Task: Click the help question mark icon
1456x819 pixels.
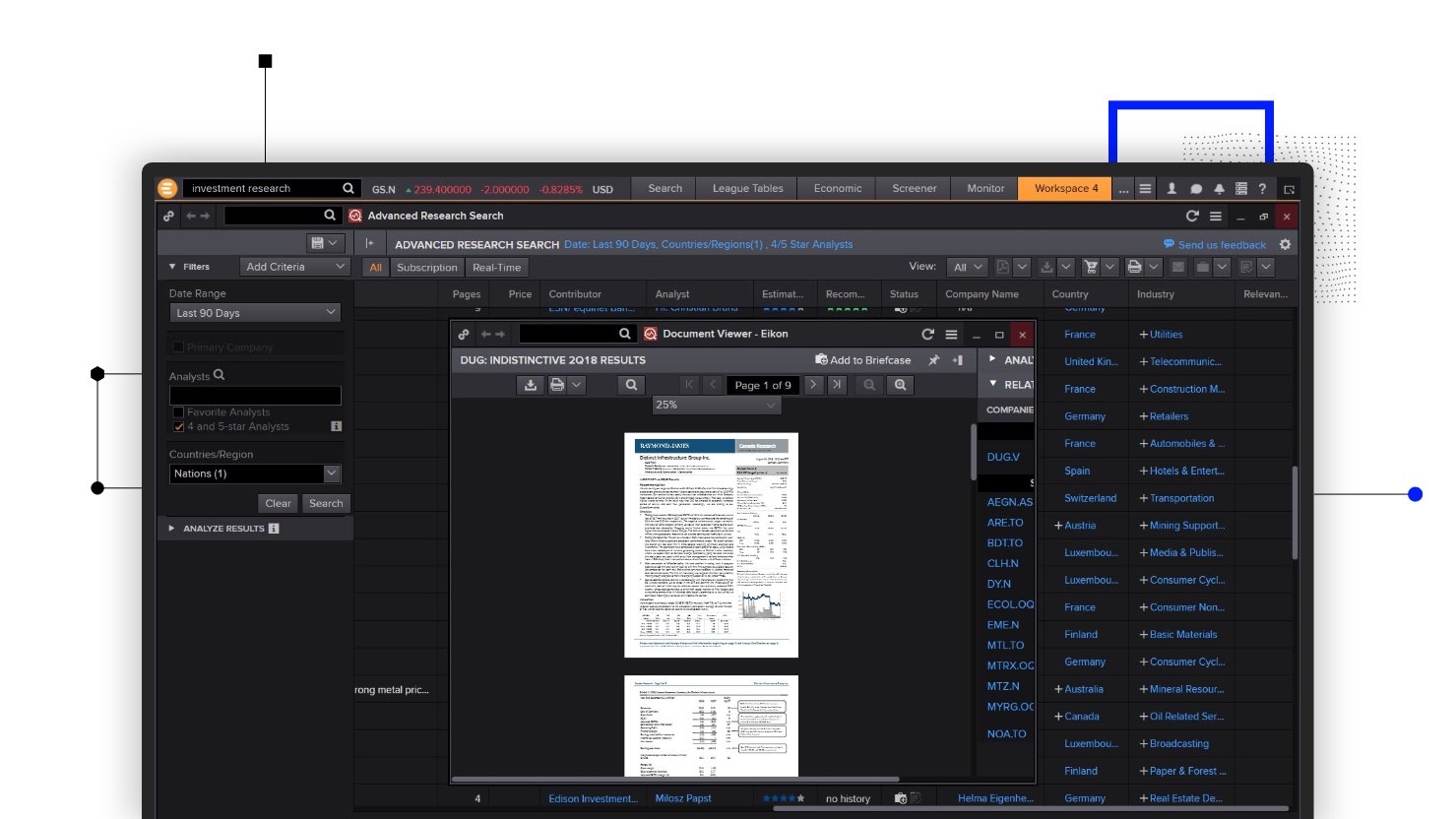Action: (1262, 189)
